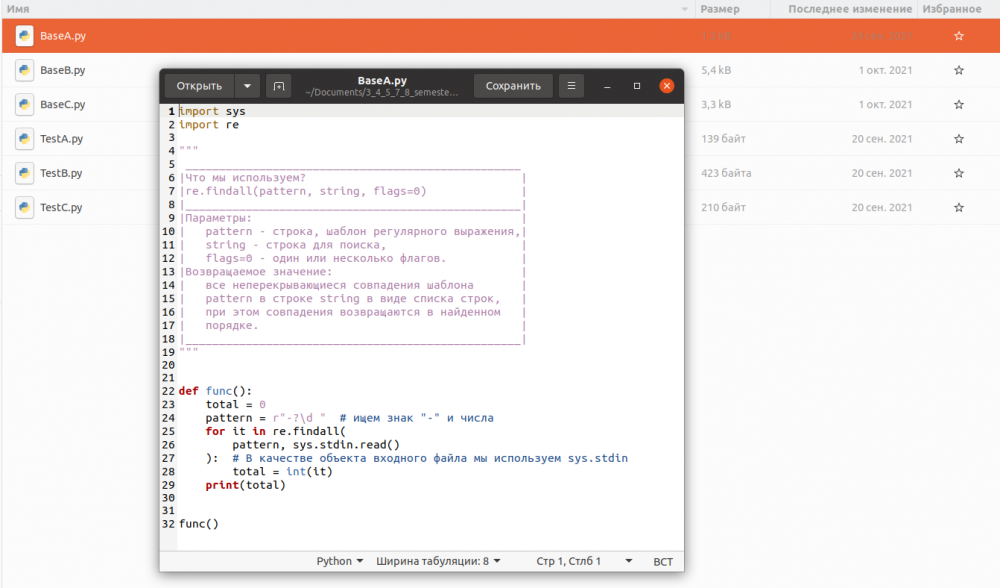The height and width of the screenshot is (588, 1000).
Task: Open the Python syntax language dropdown
Action: [x=340, y=561]
